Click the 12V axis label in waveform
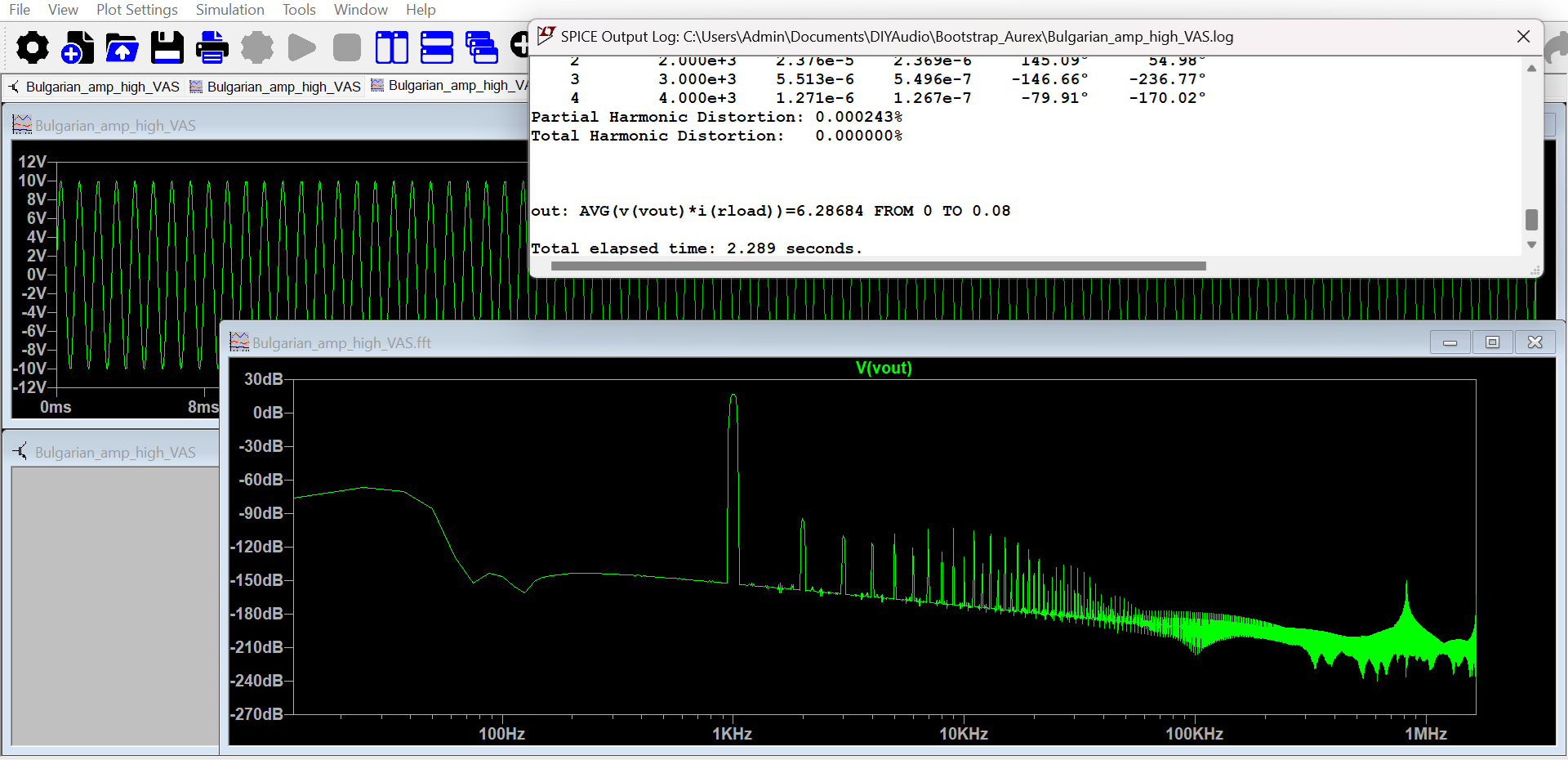The height and width of the screenshot is (760, 1568). [x=32, y=162]
